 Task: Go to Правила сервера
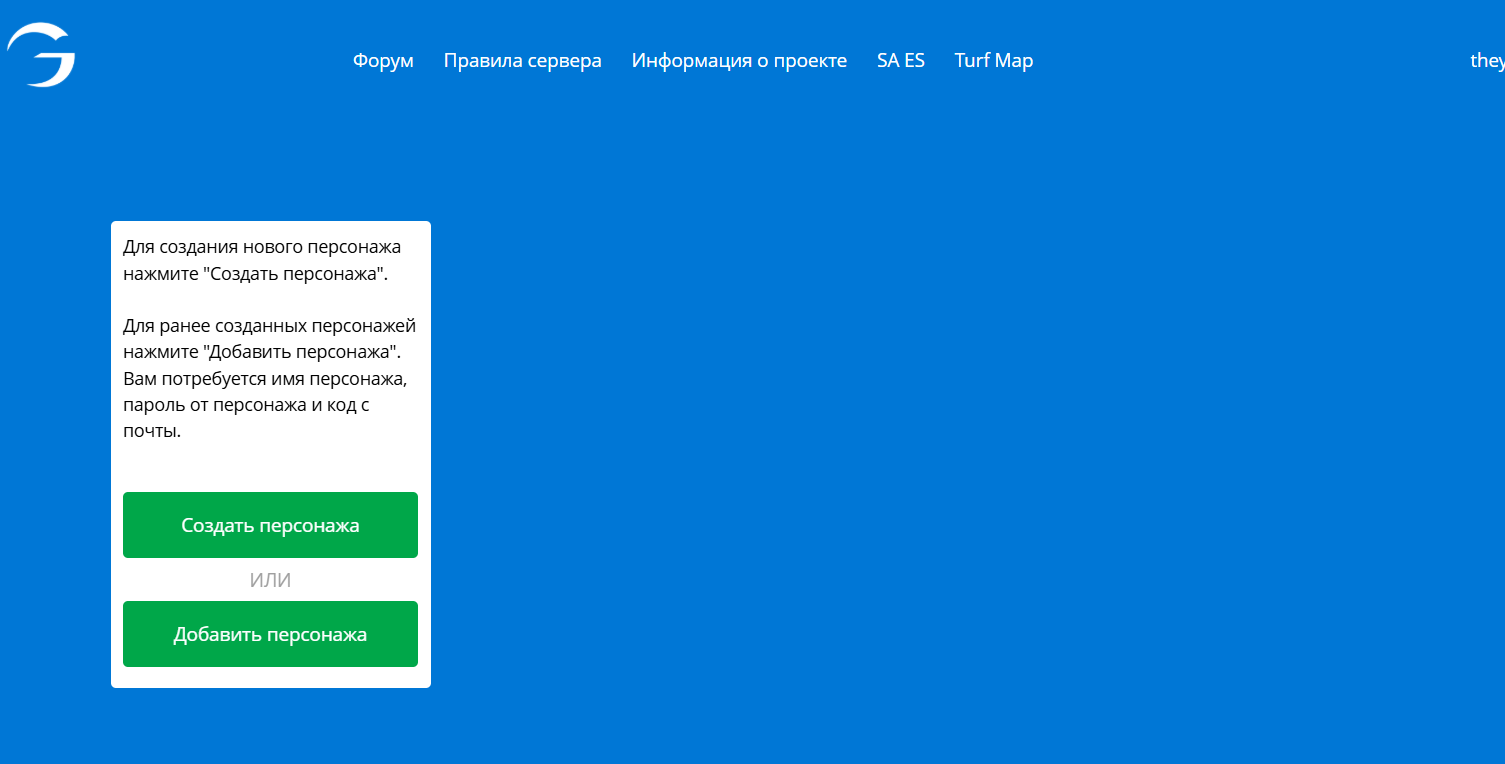pyautogui.click(x=522, y=61)
